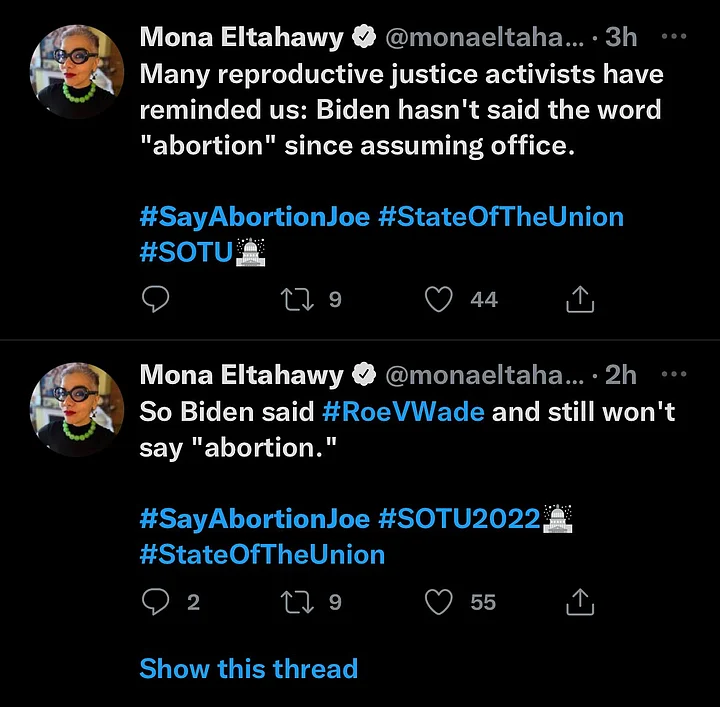Like the second tweet with 55 likes
The image size is (720, 707).
(x=439, y=601)
